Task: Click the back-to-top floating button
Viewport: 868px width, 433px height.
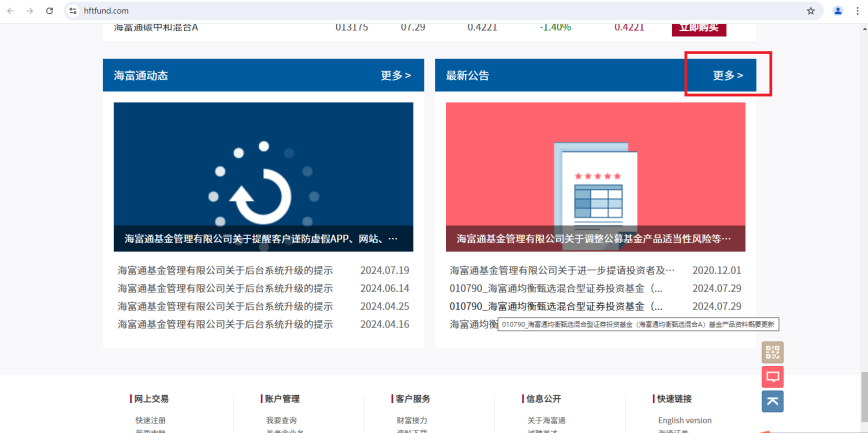Action: (x=773, y=401)
